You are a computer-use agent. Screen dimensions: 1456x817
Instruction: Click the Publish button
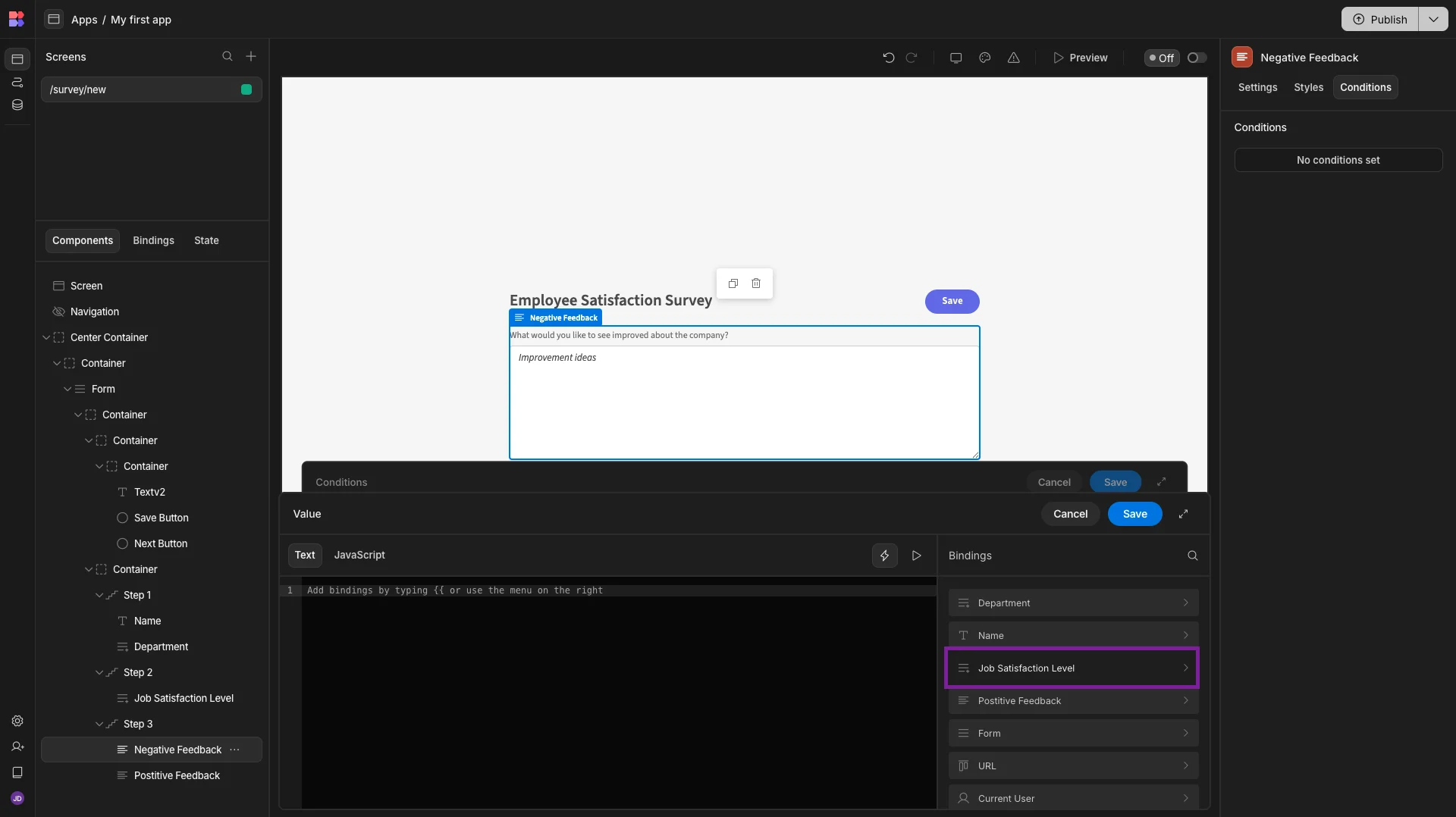1380,19
